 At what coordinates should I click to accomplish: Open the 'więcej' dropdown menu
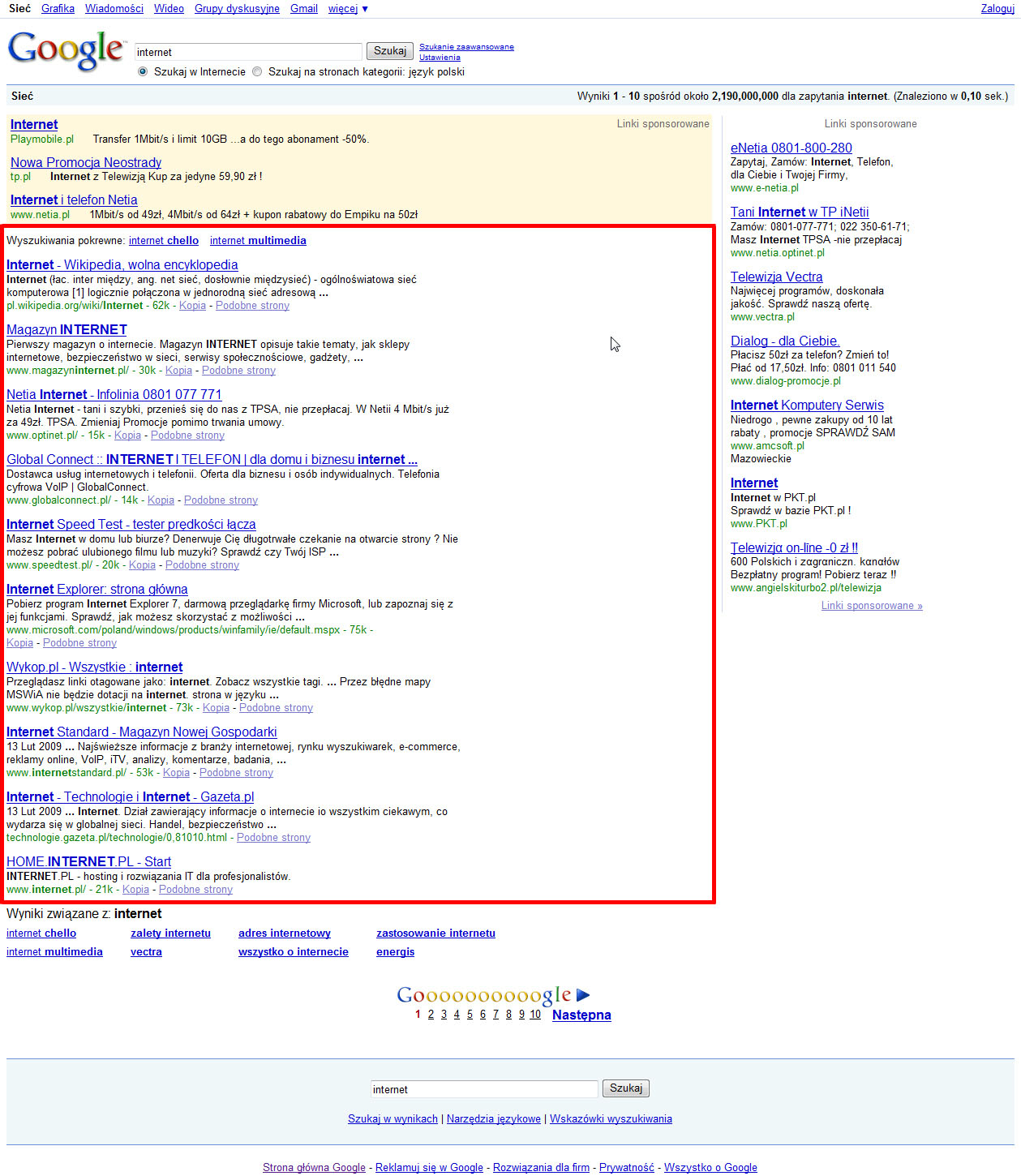click(x=348, y=8)
